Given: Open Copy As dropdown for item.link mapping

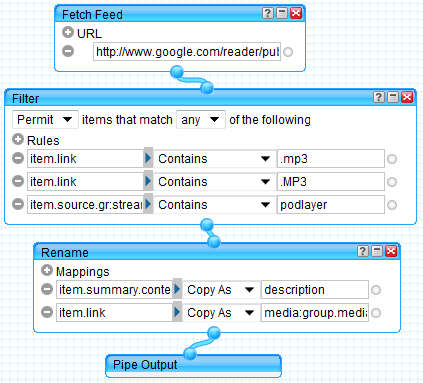Looking at the screenshot, I should click(221, 313).
